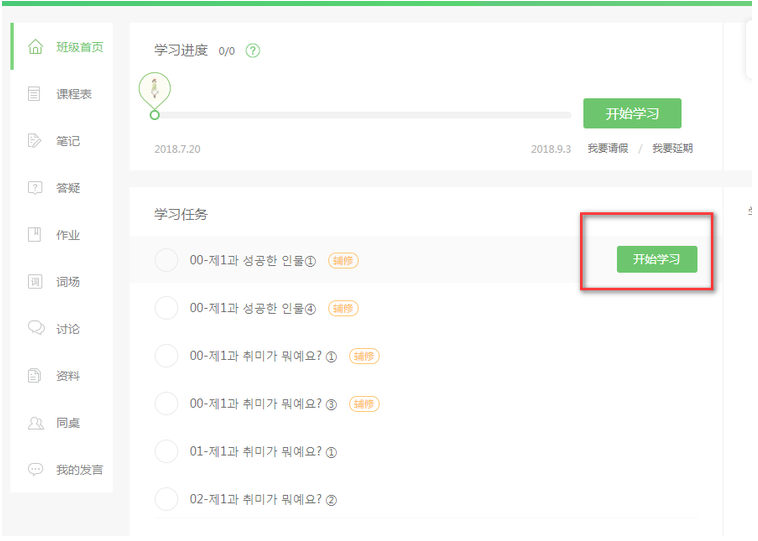Open the 课程表 schedule icon

click(35, 94)
